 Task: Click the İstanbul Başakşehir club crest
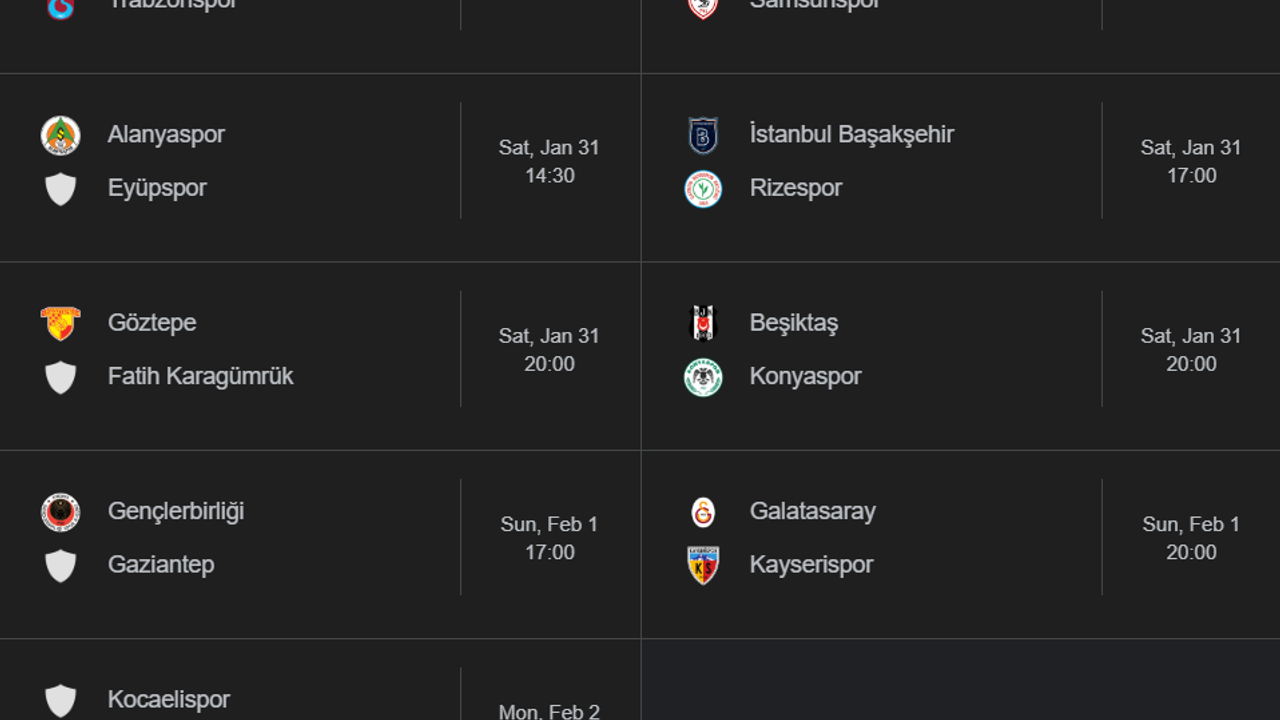tap(703, 135)
